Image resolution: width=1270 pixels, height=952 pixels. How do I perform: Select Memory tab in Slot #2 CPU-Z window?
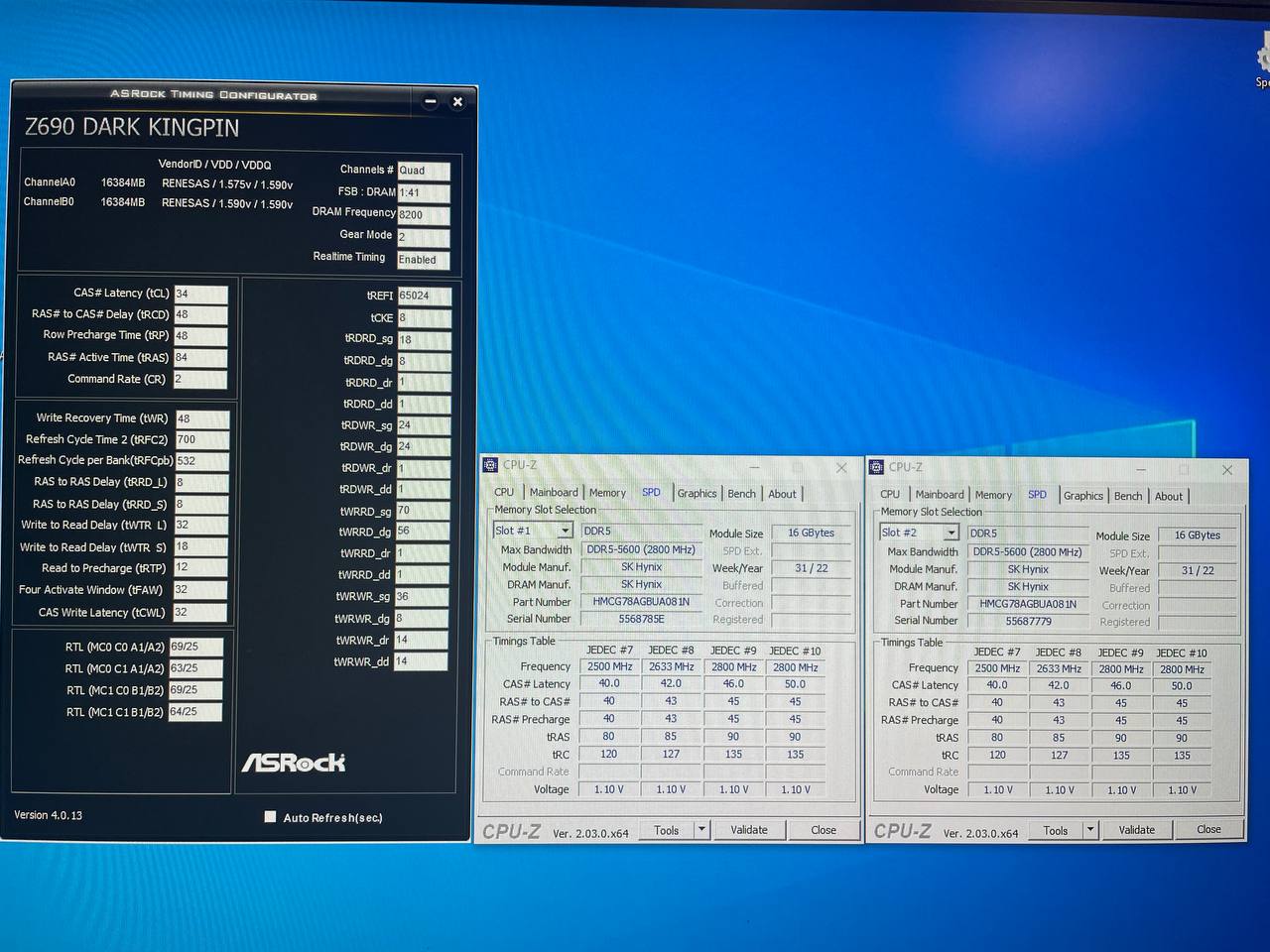pyautogui.click(x=993, y=495)
